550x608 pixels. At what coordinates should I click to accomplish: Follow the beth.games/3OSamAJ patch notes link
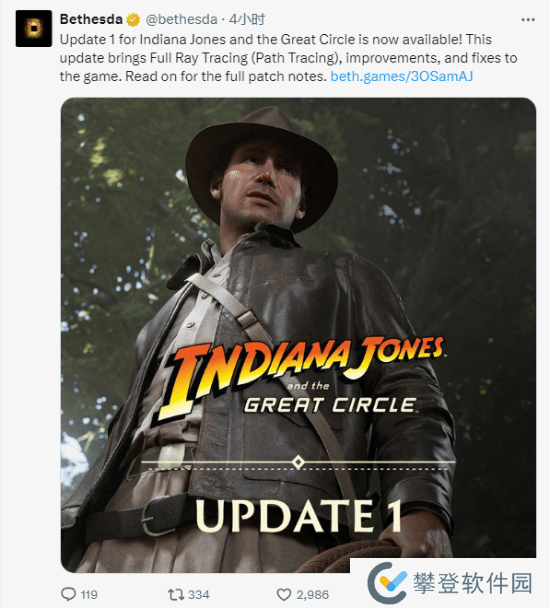[401, 76]
